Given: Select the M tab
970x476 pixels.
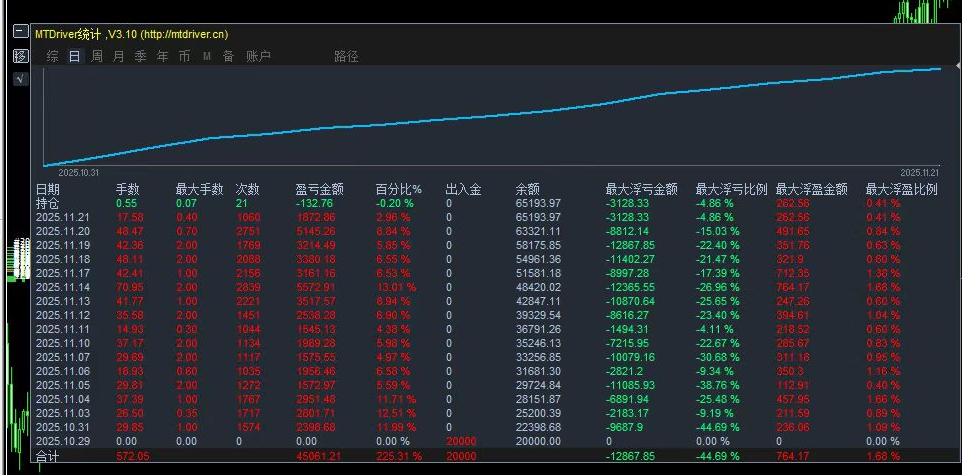Looking at the screenshot, I should (207, 56).
